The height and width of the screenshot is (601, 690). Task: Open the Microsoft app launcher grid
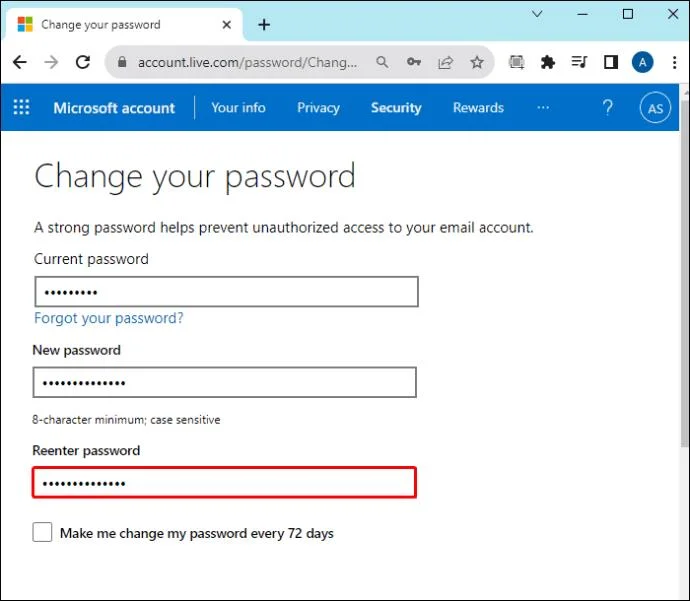[21, 107]
